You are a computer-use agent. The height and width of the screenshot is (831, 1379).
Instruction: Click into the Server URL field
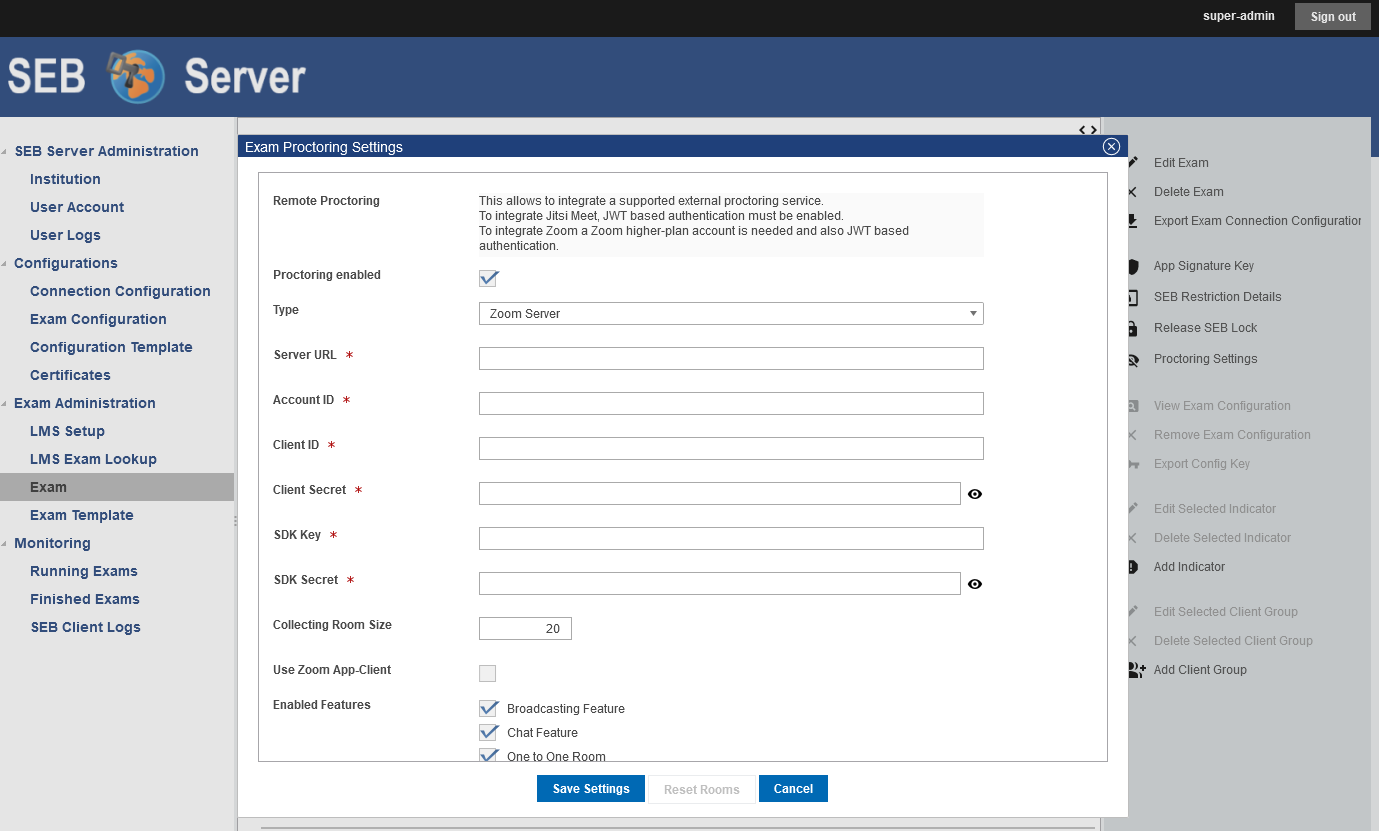[x=731, y=359]
